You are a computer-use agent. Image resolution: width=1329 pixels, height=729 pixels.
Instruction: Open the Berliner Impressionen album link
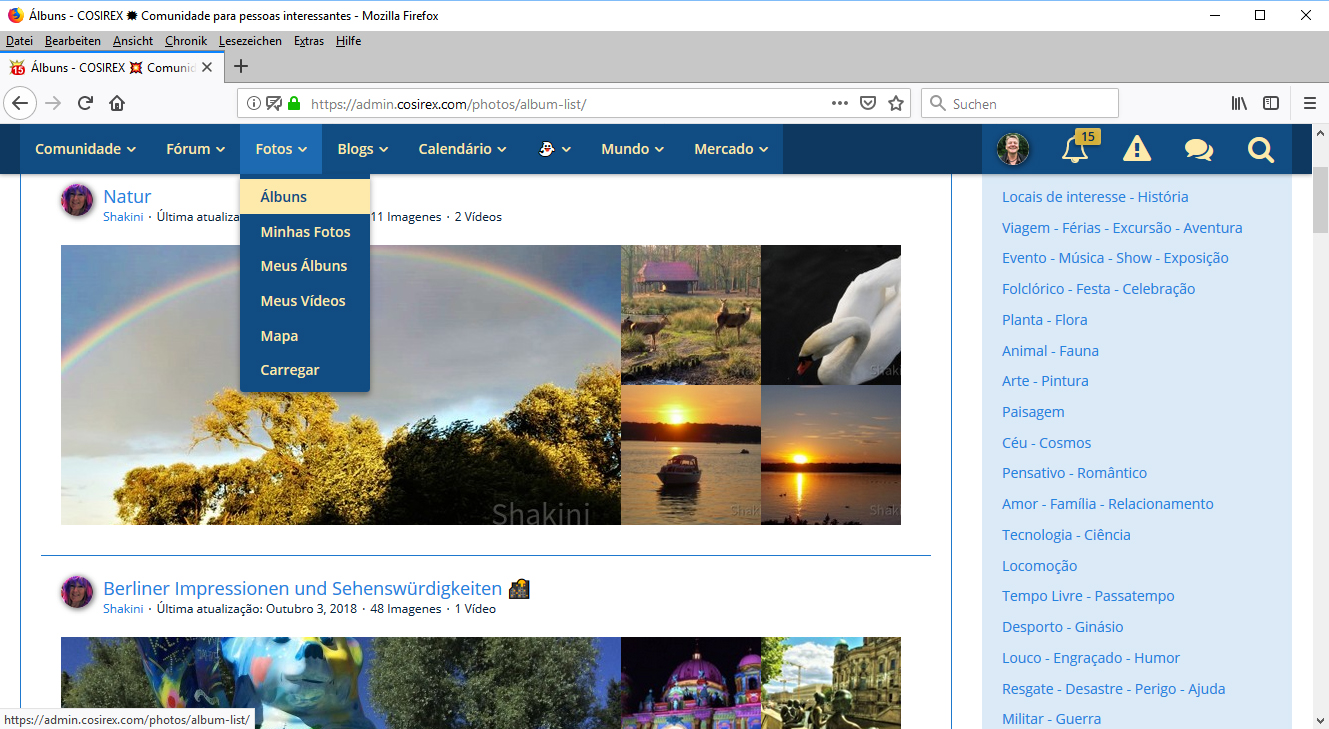302,589
